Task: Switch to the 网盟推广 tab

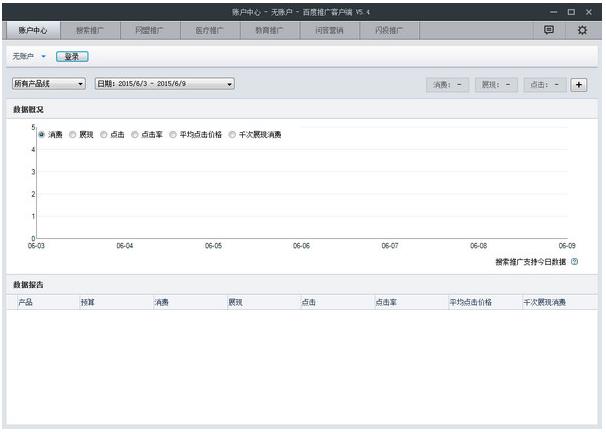Action: 150,30
